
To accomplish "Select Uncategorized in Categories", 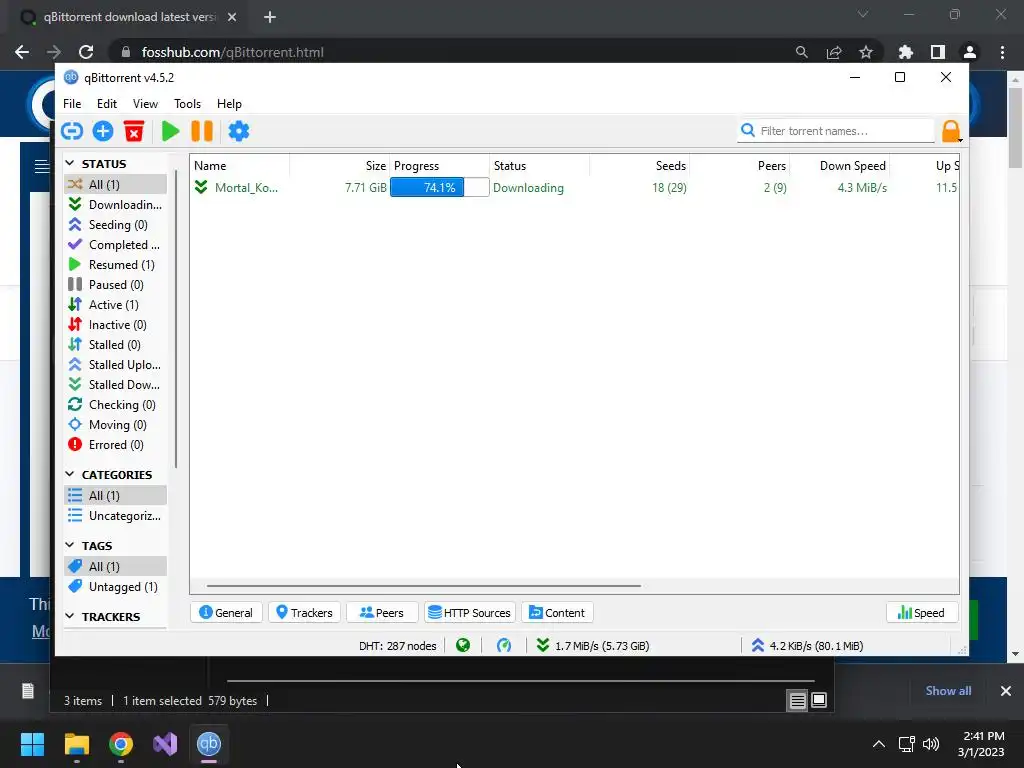I will 116,516.
